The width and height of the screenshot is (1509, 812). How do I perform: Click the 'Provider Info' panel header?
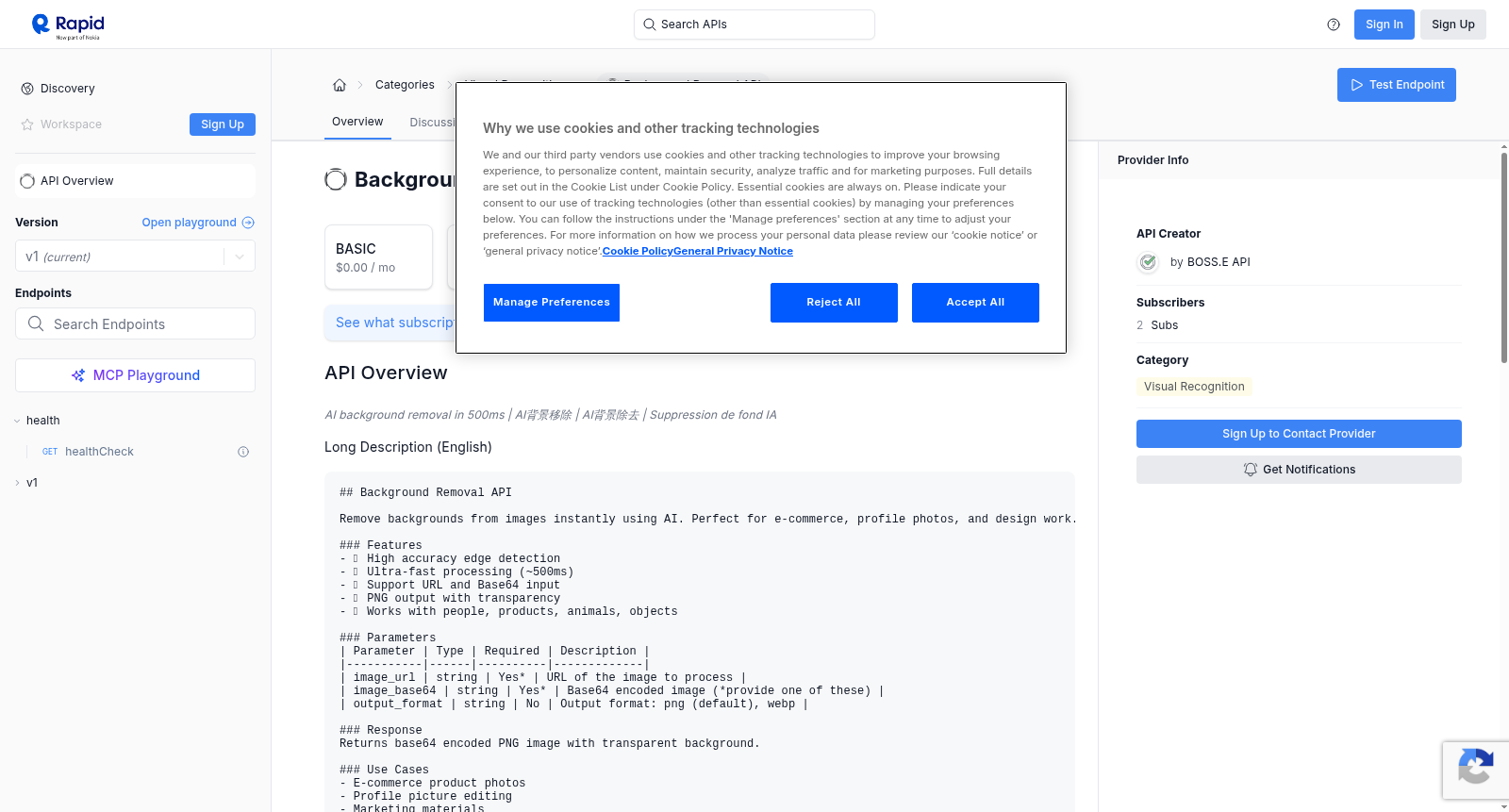[1152, 160]
